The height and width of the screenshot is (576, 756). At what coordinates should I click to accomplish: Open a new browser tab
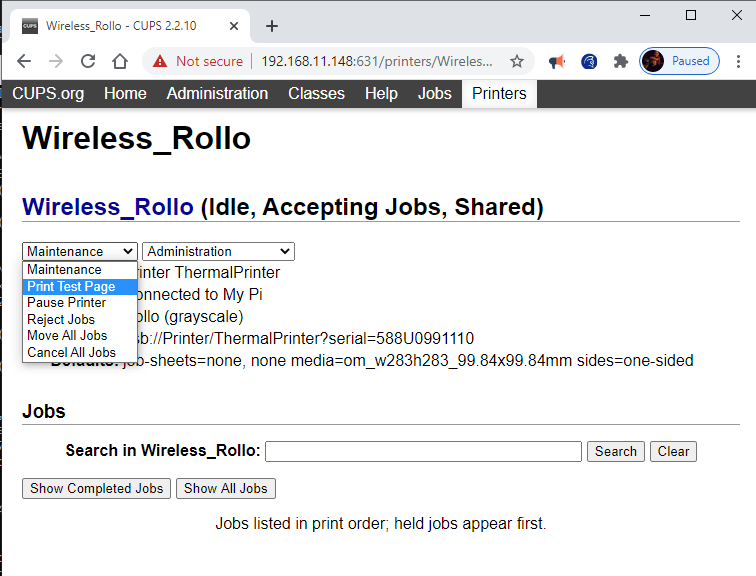point(272,26)
